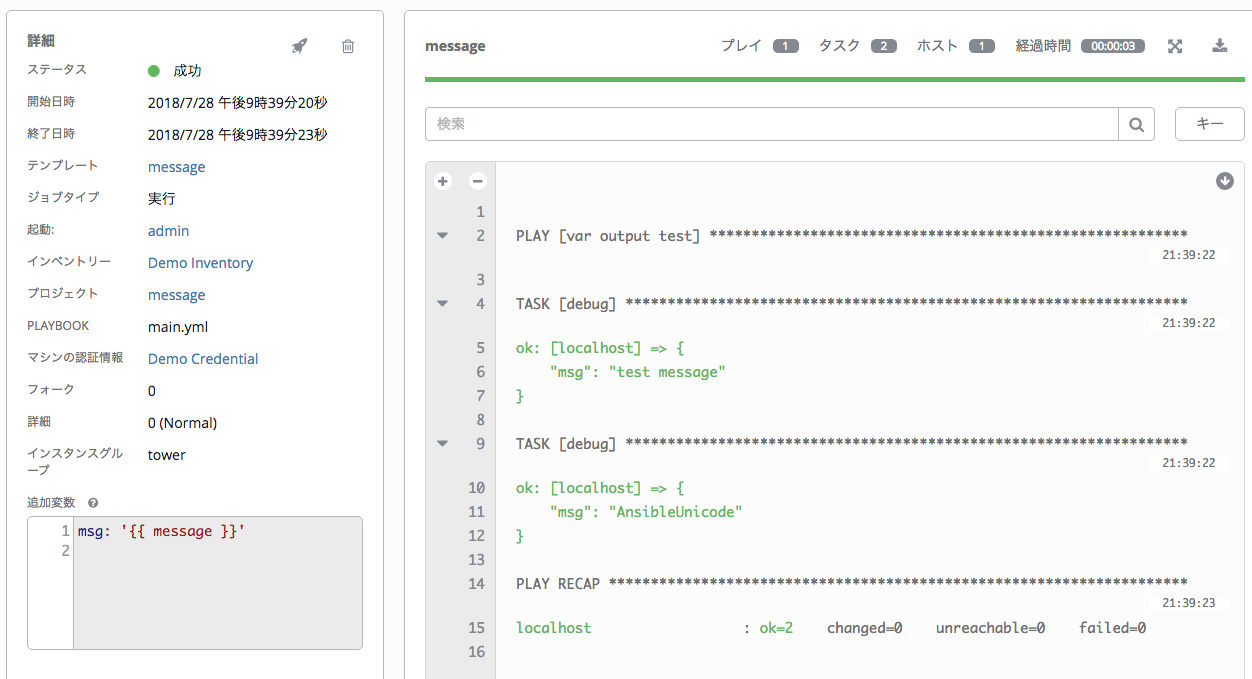This screenshot has width=1252, height=679.
Task: Click the 開始日時 timestamp value
Action: click(x=237, y=103)
